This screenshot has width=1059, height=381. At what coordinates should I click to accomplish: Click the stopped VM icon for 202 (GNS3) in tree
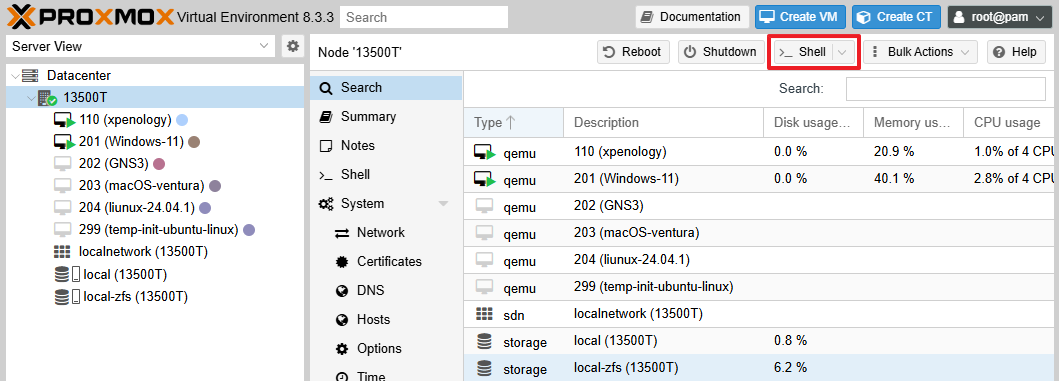62,163
